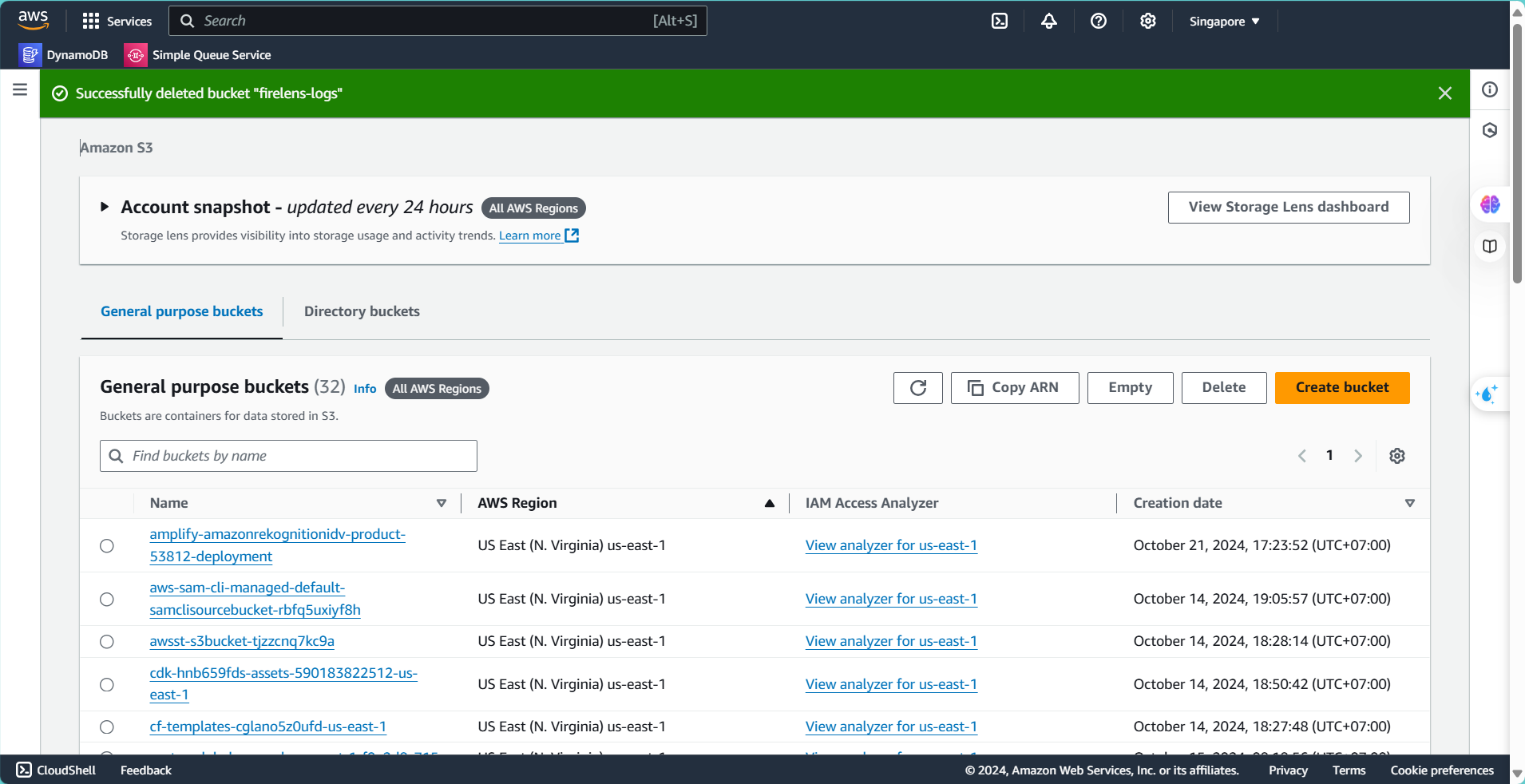
Task: Open awsst-s3bucket-tjzzcnq7kc9a bucket
Action: (242, 641)
